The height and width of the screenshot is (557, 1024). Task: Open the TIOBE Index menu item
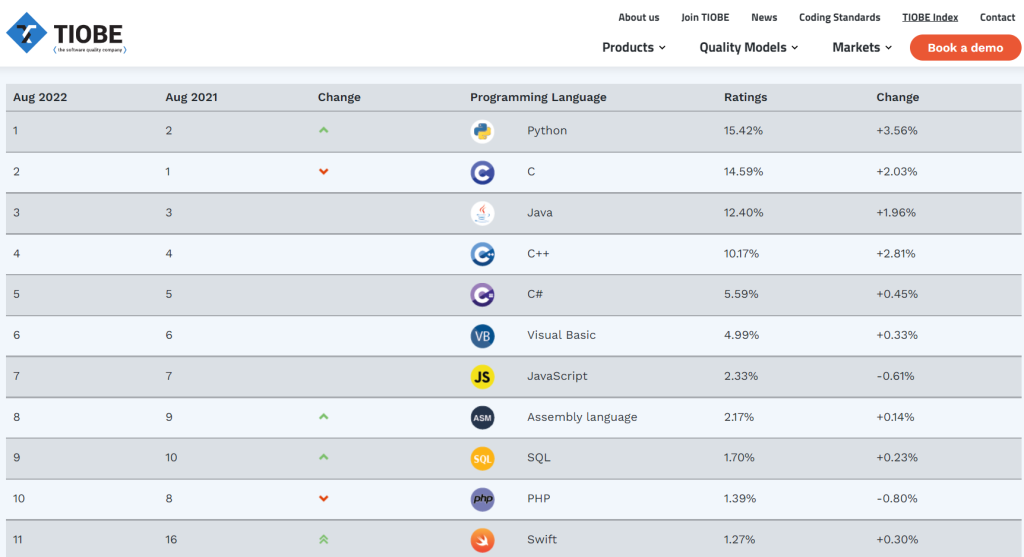930,17
